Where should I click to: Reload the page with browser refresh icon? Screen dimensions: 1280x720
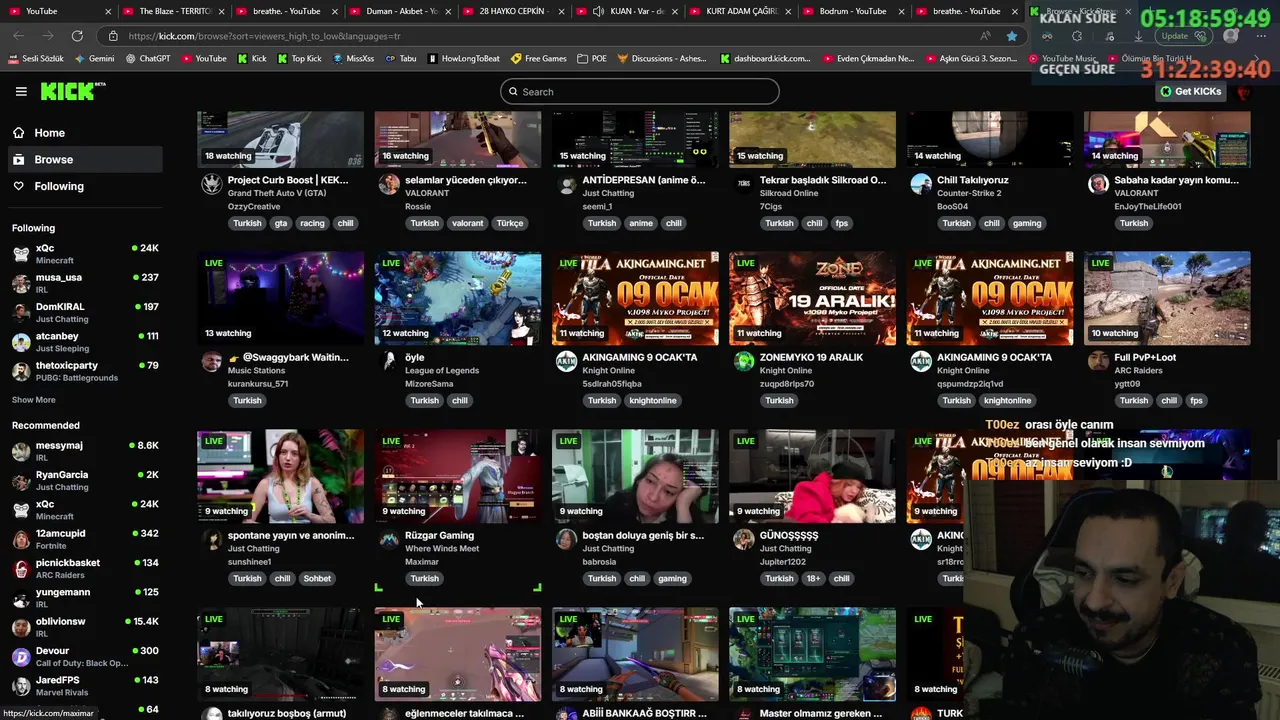(77, 36)
